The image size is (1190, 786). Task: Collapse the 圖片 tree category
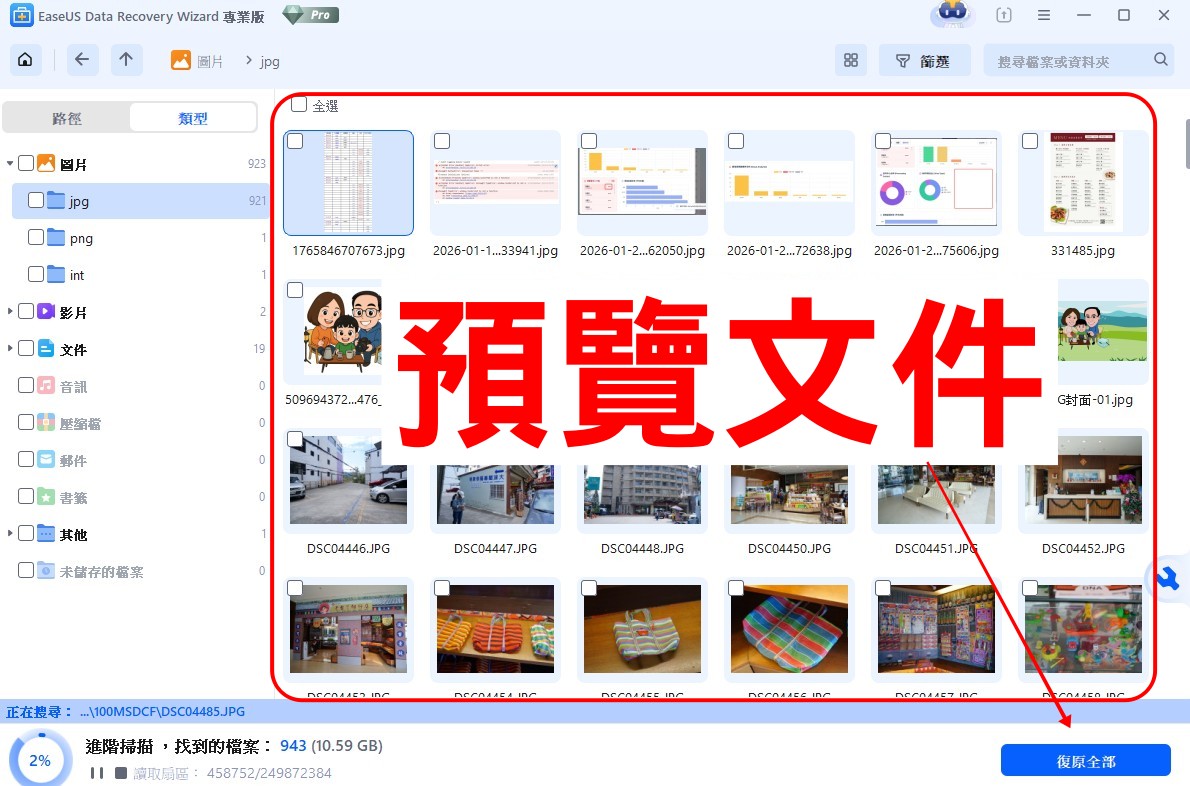click(9, 163)
